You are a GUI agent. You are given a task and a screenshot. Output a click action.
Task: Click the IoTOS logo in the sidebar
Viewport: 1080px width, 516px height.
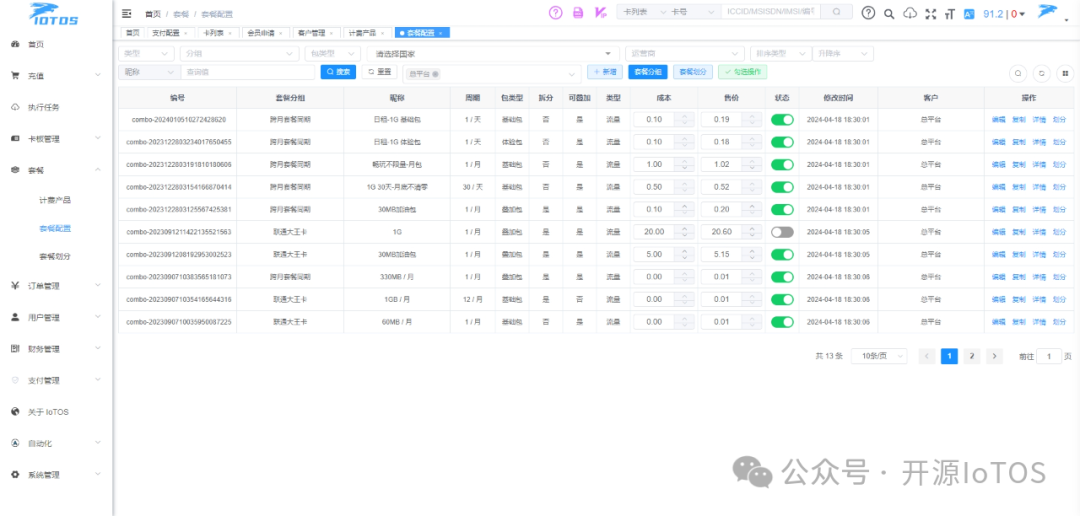[x=54, y=13]
